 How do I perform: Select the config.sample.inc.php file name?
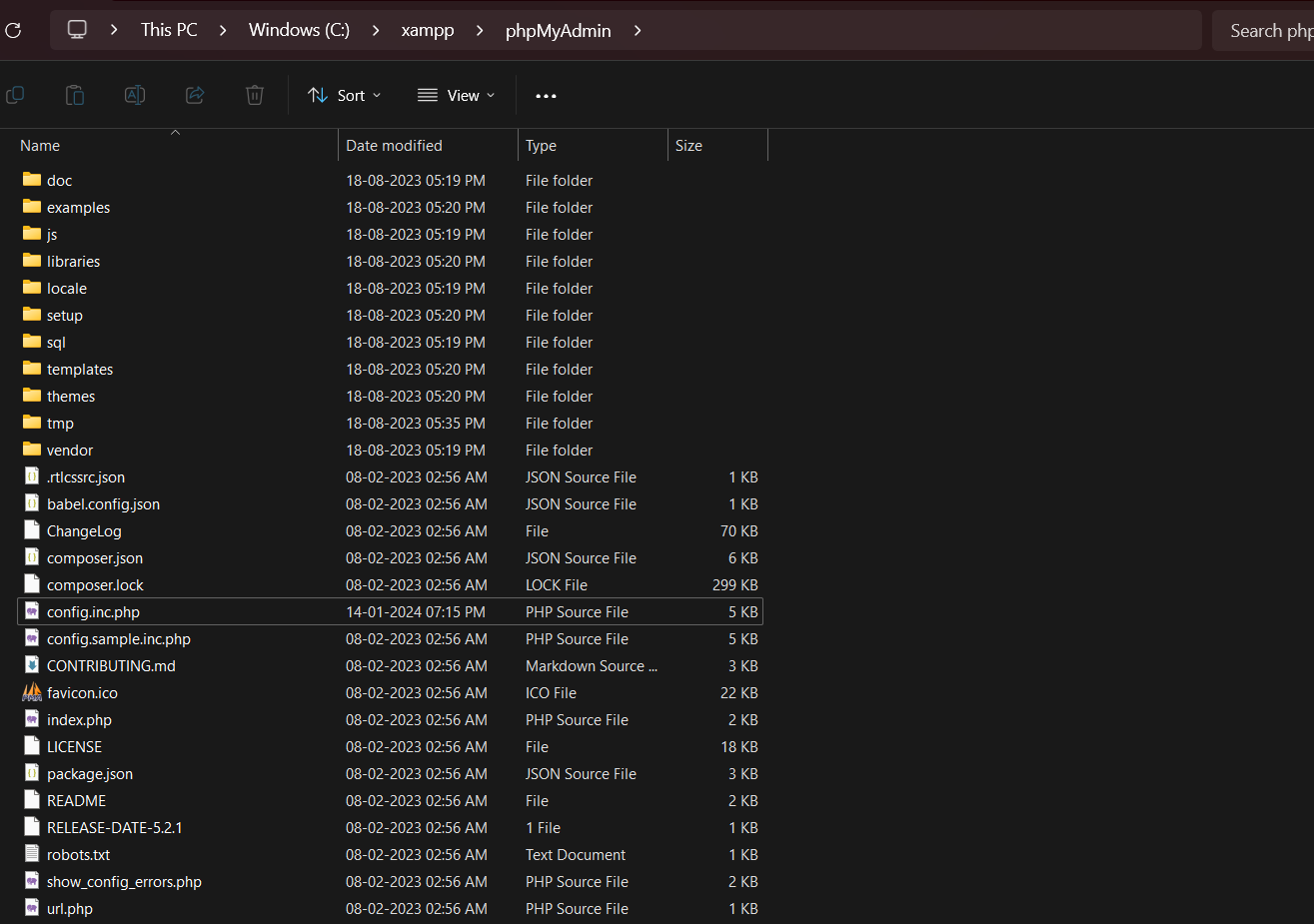pos(119,638)
